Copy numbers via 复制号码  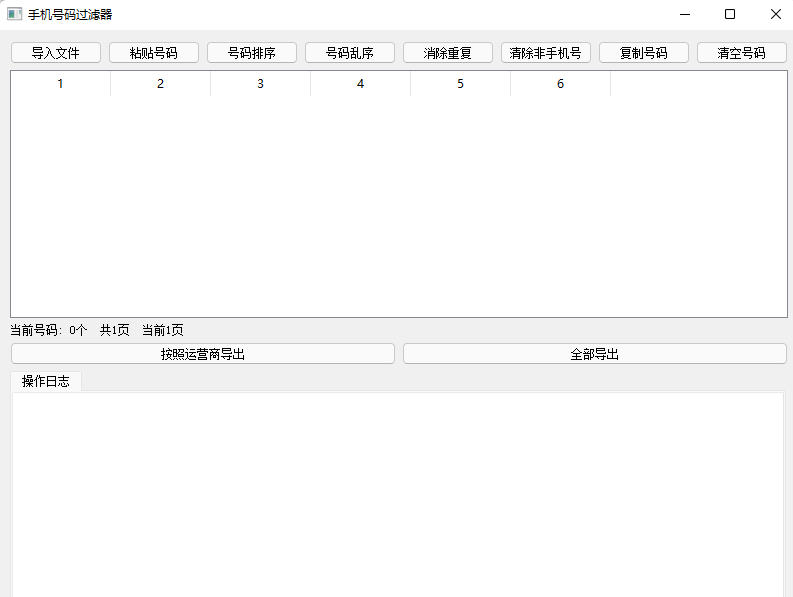[x=644, y=53]
